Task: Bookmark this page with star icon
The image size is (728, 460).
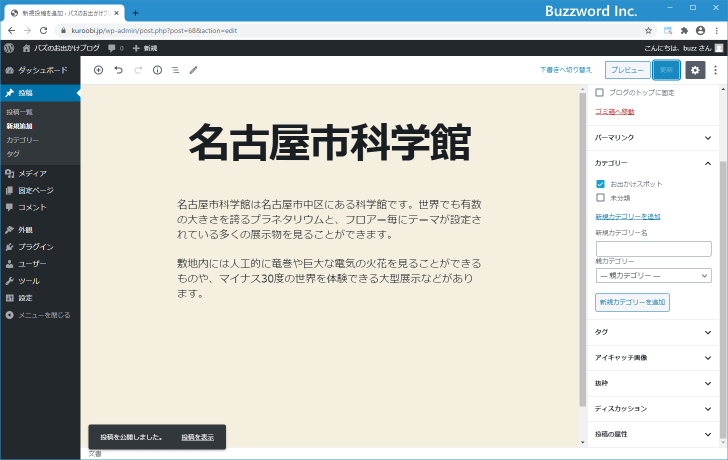Action: point(649,31)
